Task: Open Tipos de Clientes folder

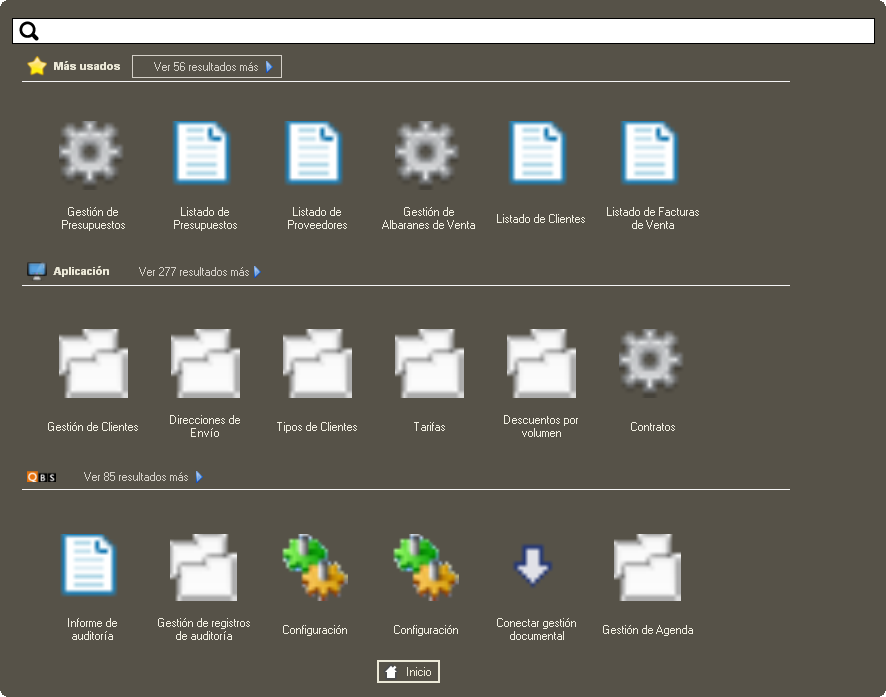Action: pyautogui.click(x=316, y=363)
